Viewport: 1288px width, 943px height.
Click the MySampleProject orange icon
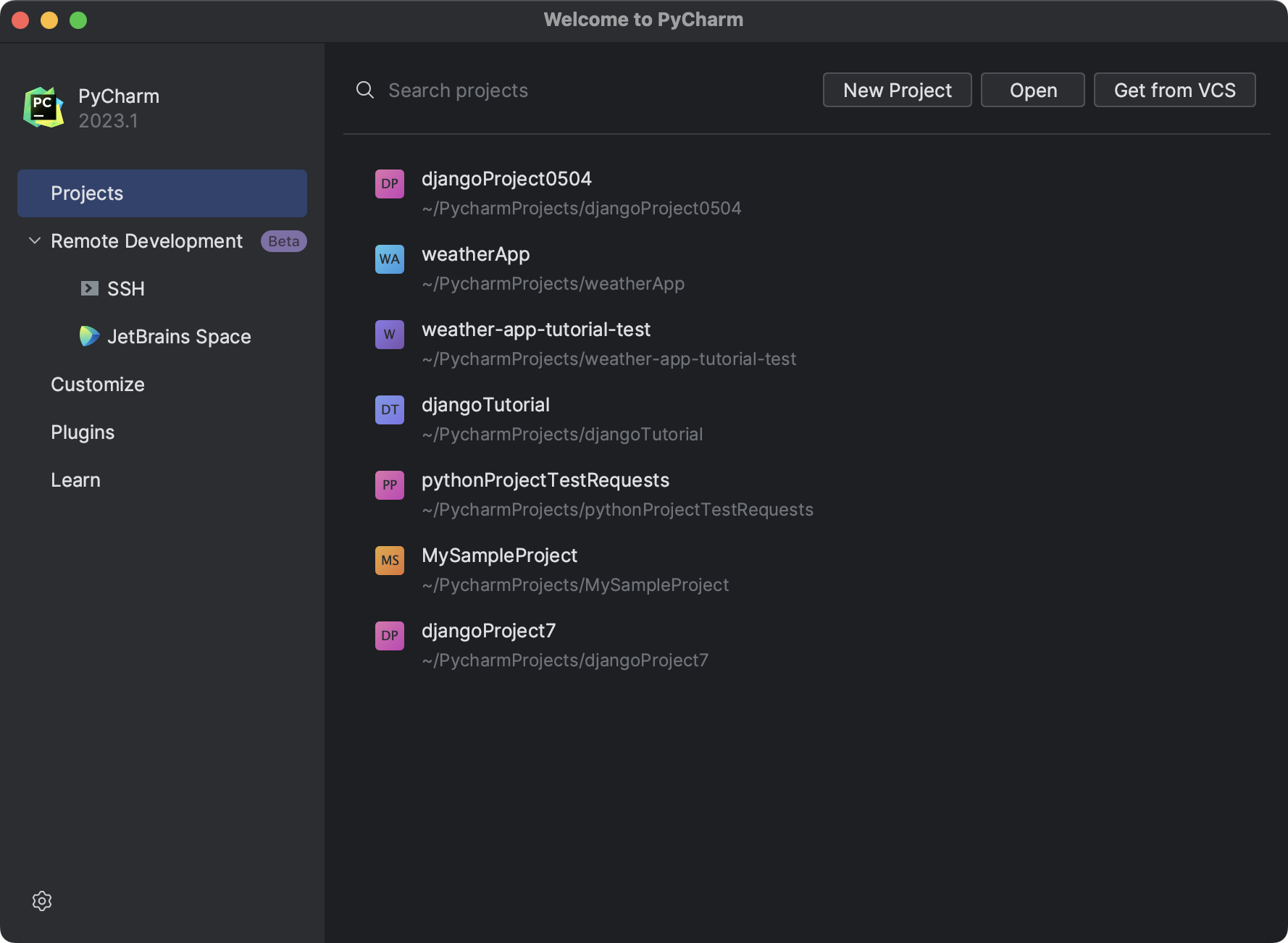click(x=390, y=560)
